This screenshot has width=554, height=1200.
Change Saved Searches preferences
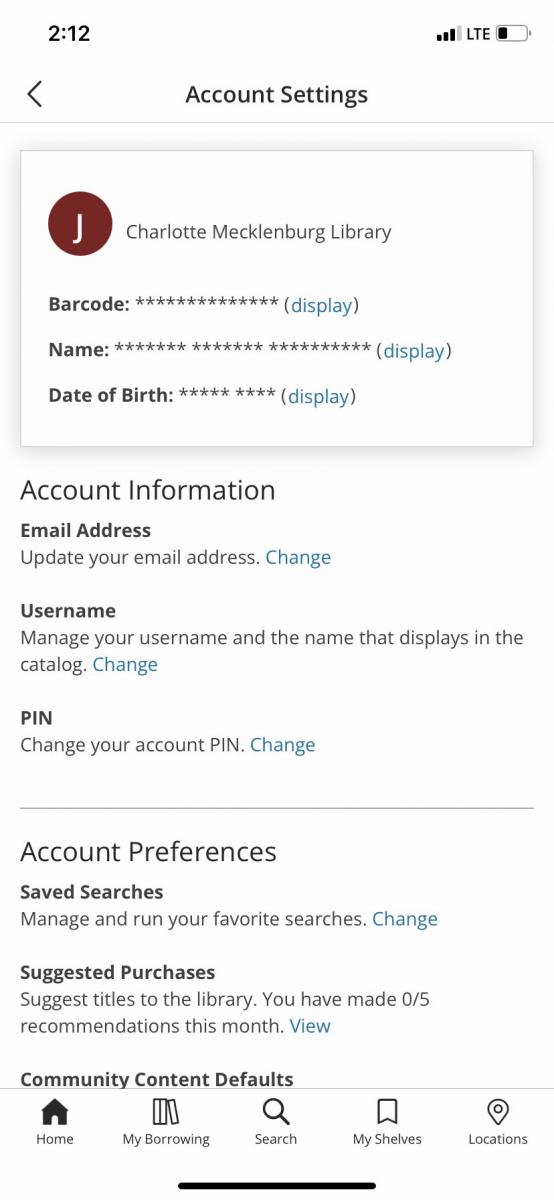click(405, 919)
